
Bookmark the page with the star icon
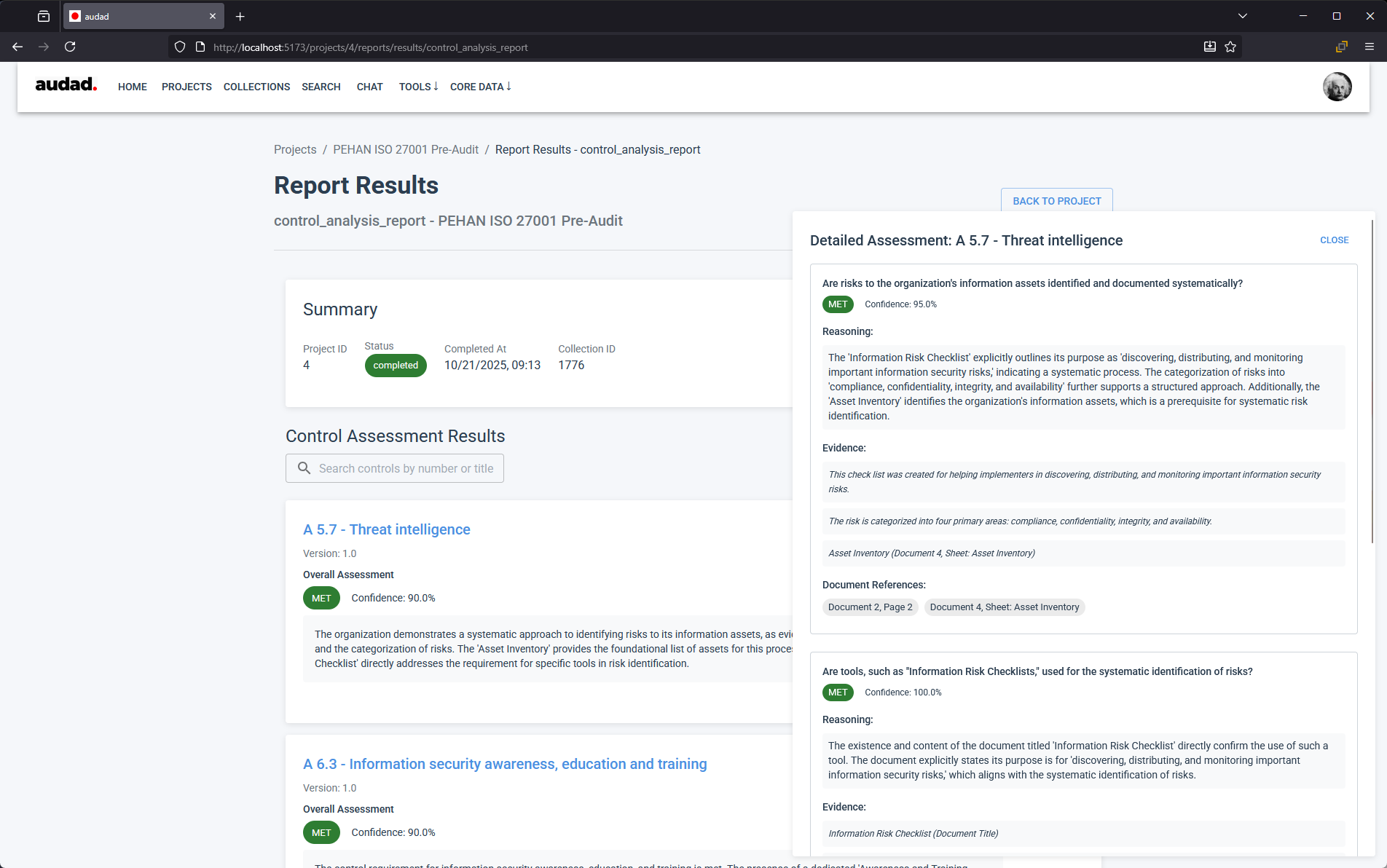[1230, 47]
